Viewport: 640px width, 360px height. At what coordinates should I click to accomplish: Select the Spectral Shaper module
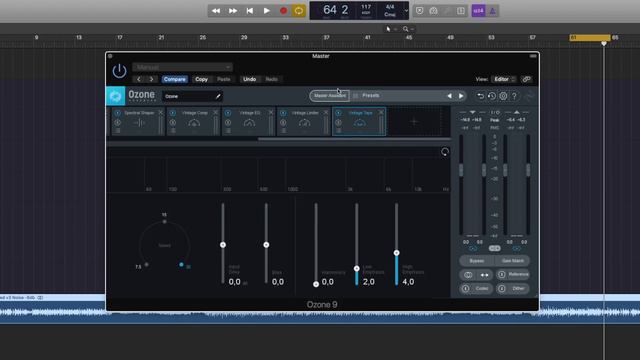click(139, 121)
